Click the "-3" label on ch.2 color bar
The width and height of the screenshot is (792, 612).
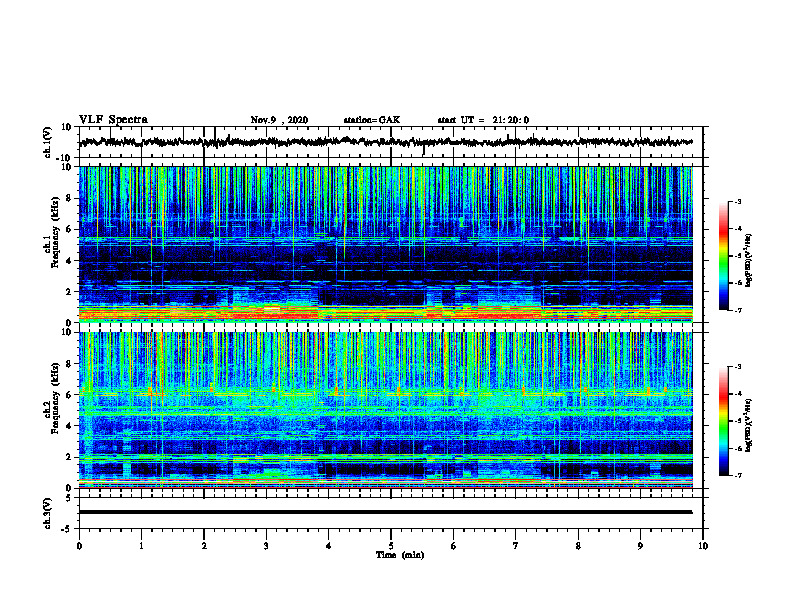coord(737,367)
